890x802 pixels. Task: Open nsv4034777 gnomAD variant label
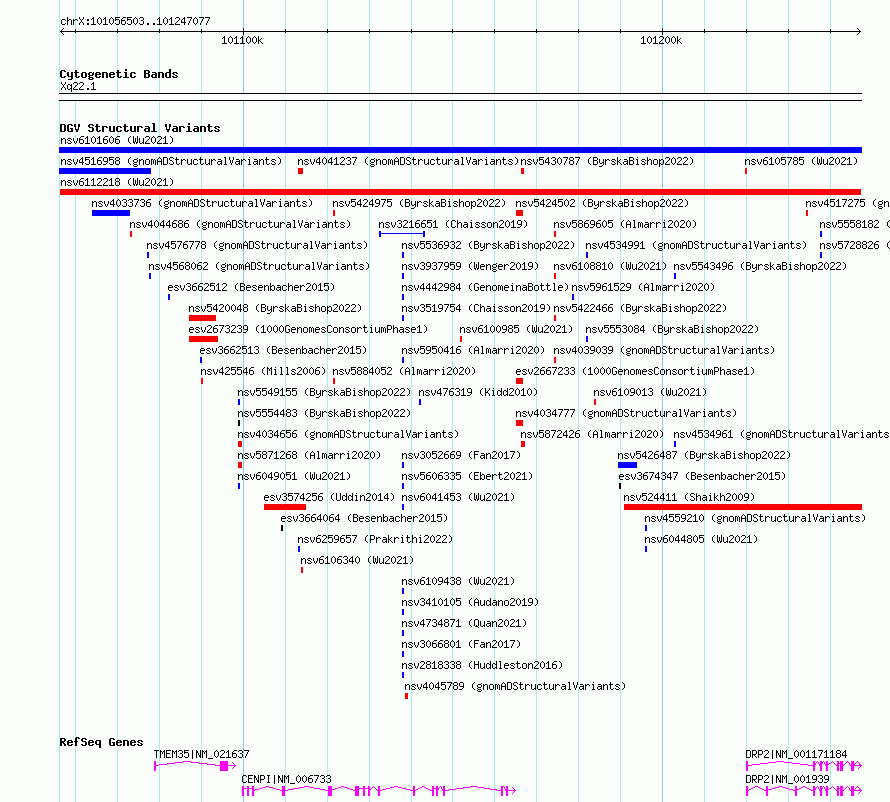pos(626,413)
